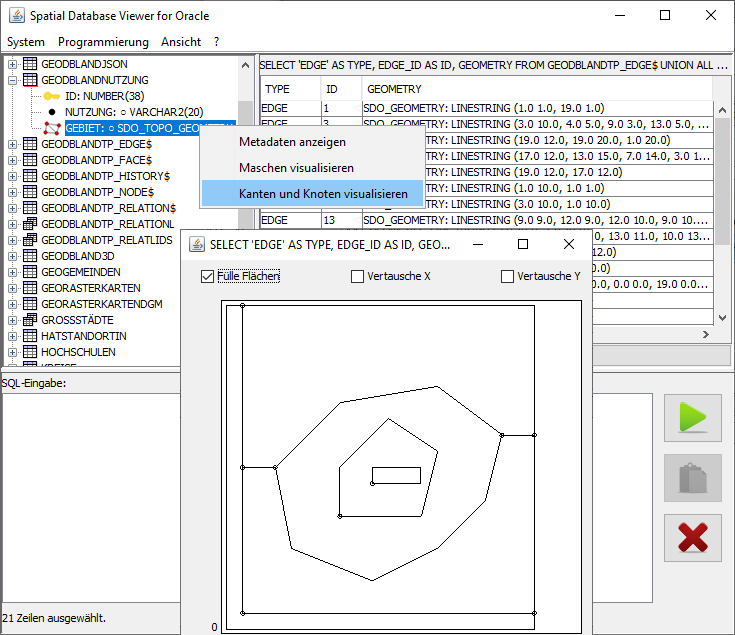Click the GEODBLANDTP_FACE$ table icon

pos(30,160)
